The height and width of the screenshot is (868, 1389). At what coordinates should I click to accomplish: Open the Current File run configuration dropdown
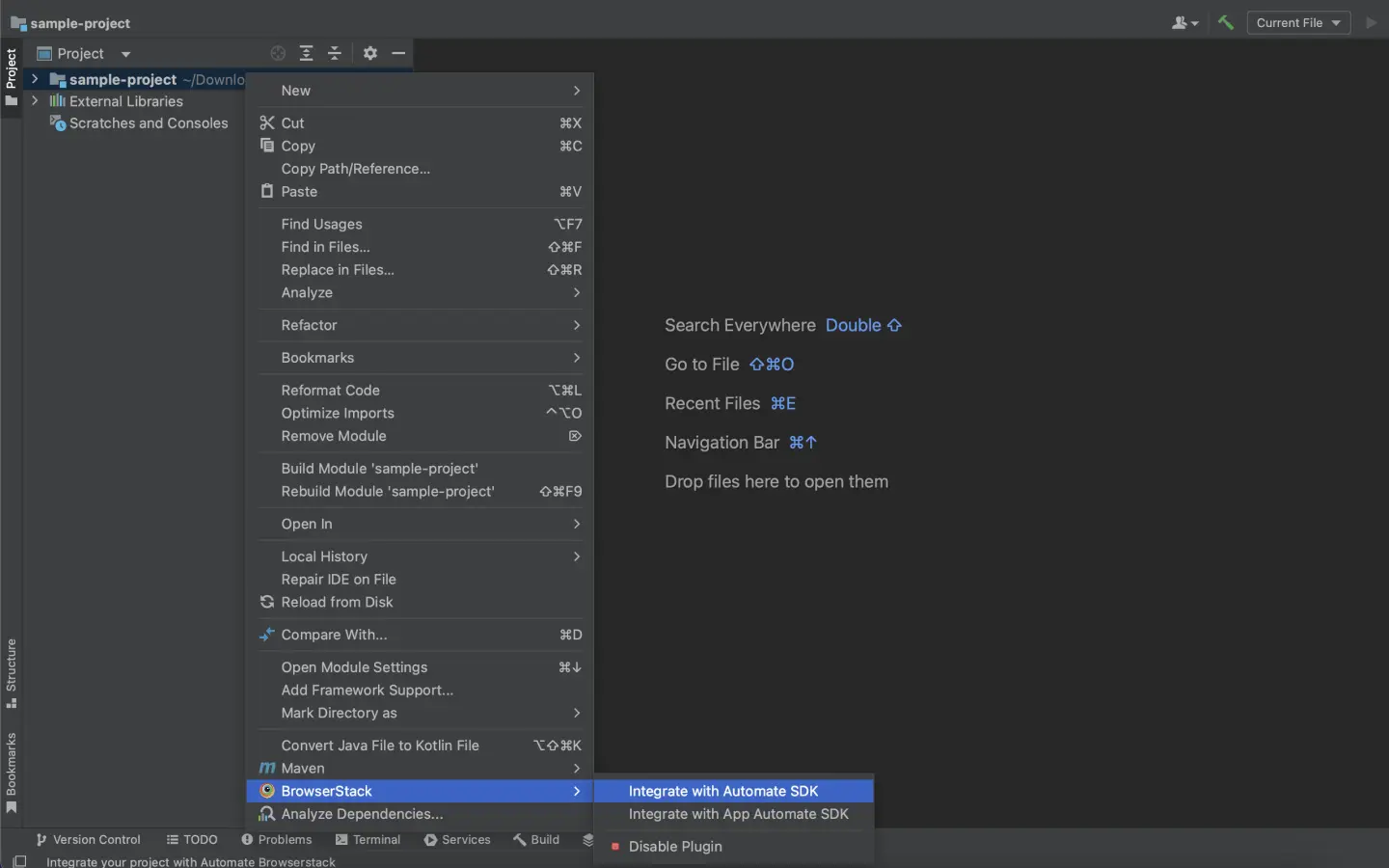pyautogui.click(x=1298, y=22)
